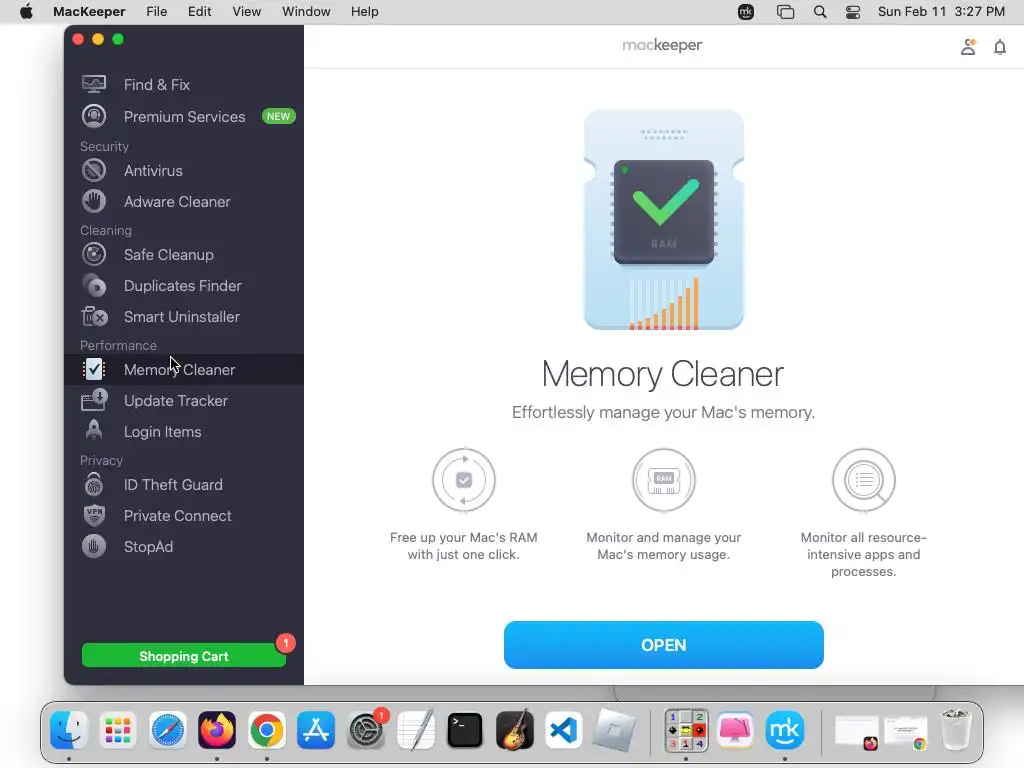Click the resource-intensive apps magnifier icon
The image size is (1024, 768).
coord(863,480)
